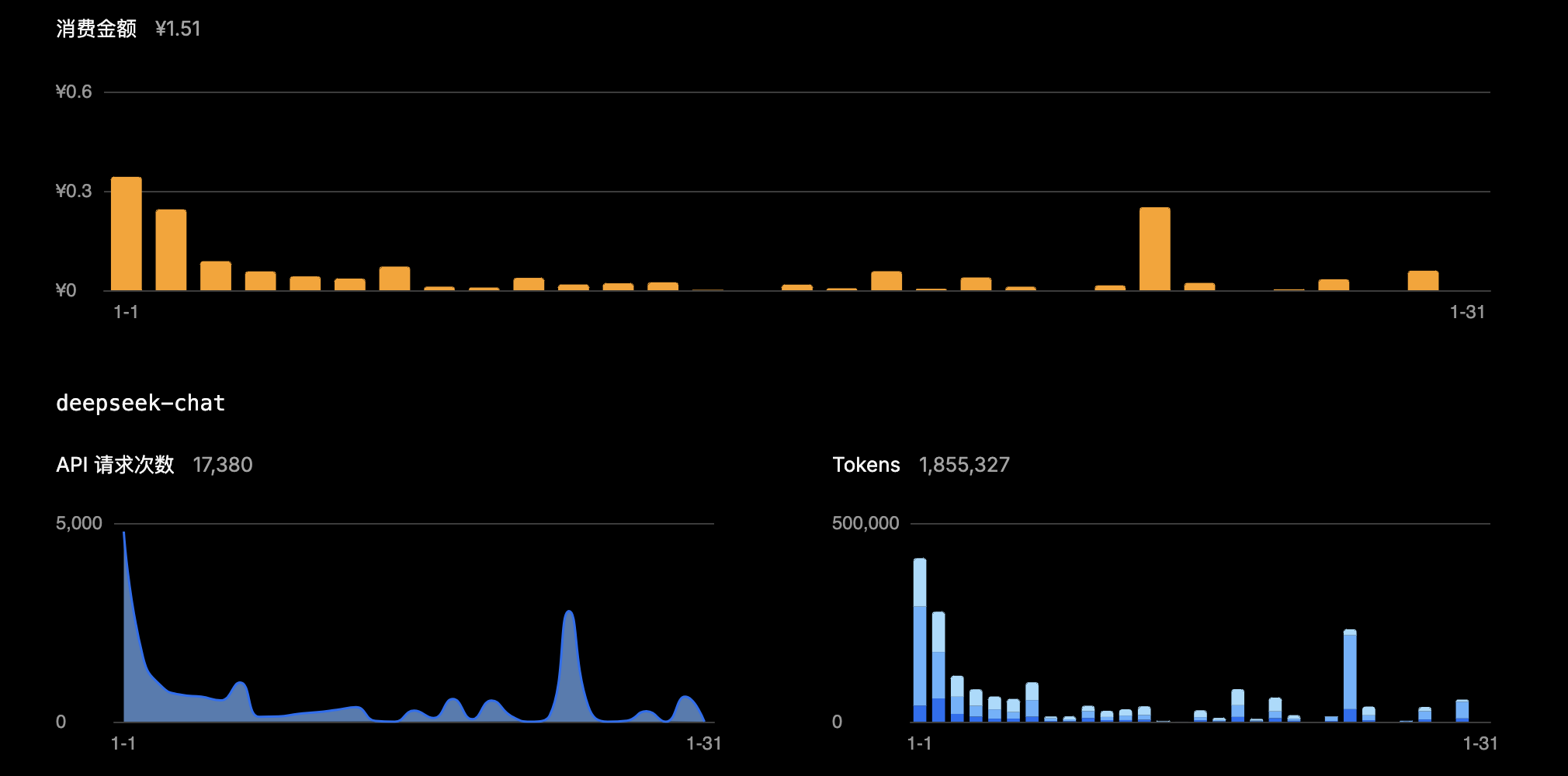Select the API 请求次数 label
Image resolution: width=1568 pixels, height=776 pixels.
click(115, 465)
